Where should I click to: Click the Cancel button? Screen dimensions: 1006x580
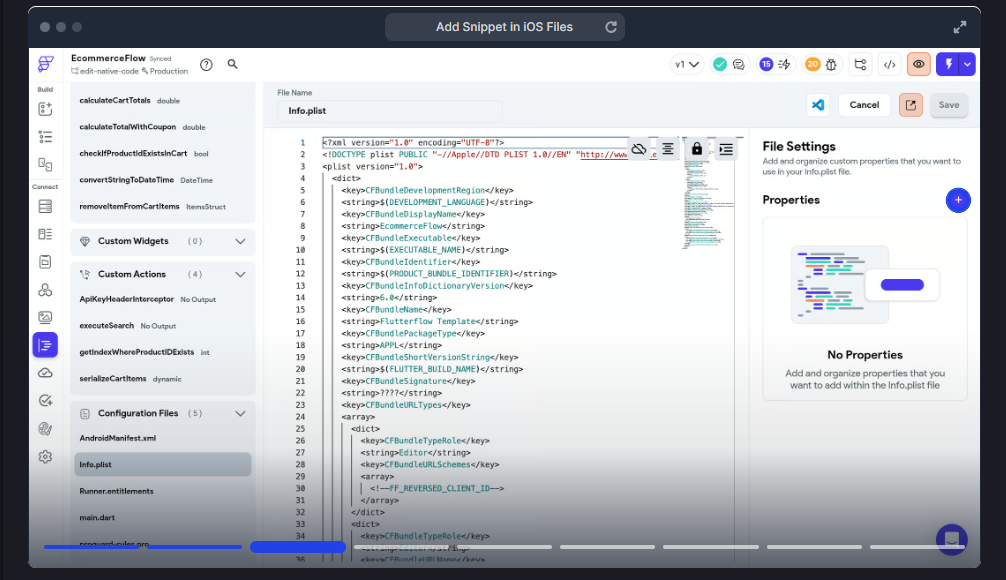tap(864, 105)
